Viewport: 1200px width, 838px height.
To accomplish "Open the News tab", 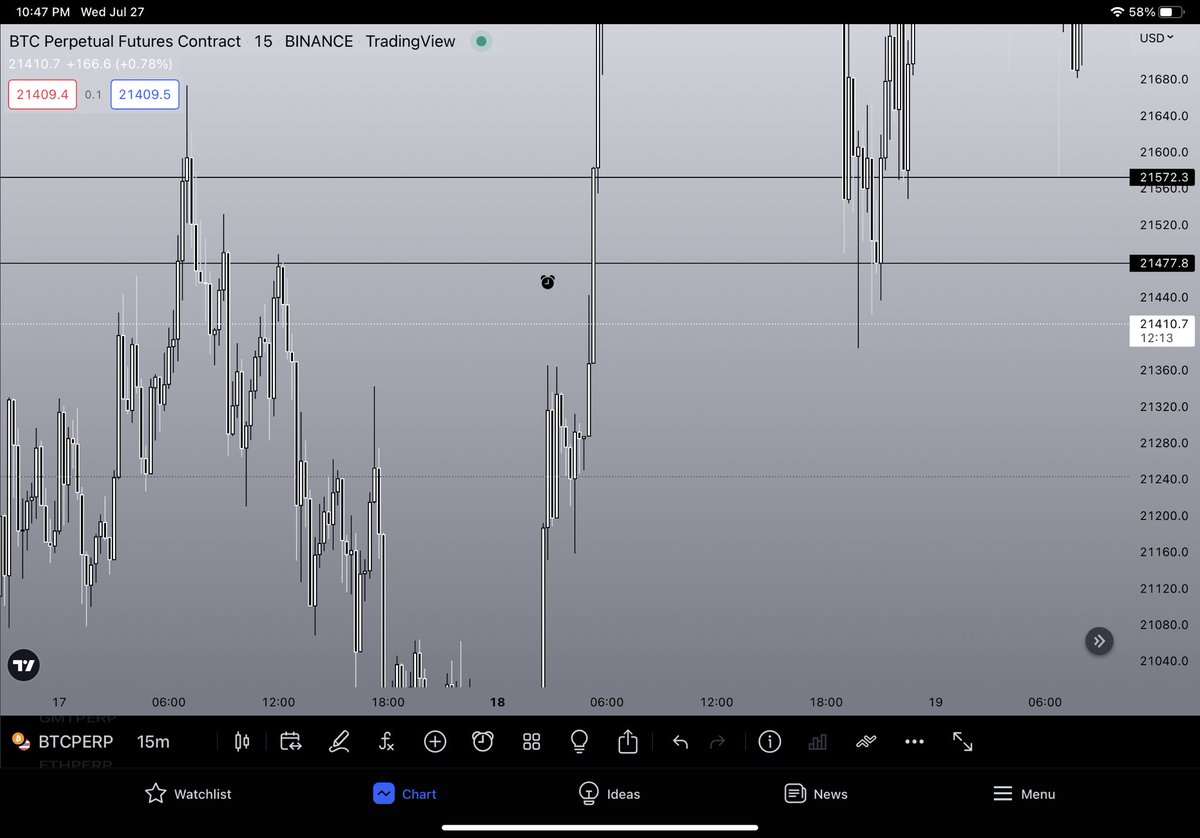I will tap(816, 794).
